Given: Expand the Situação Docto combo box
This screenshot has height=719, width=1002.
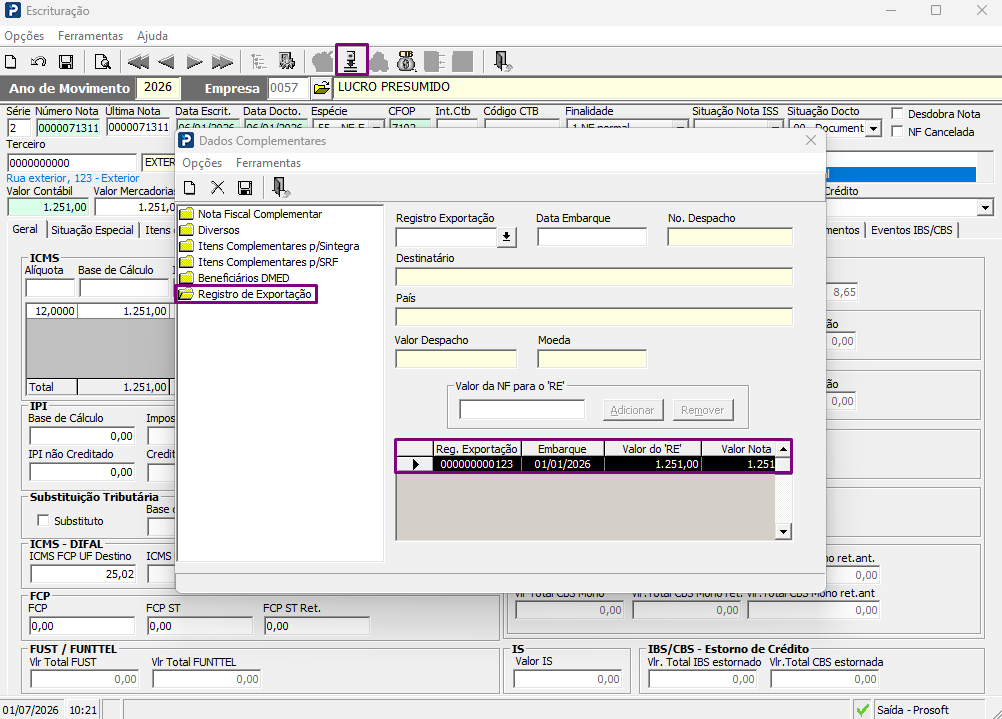Looking at the screenshot, I should (x=874, y=128).
